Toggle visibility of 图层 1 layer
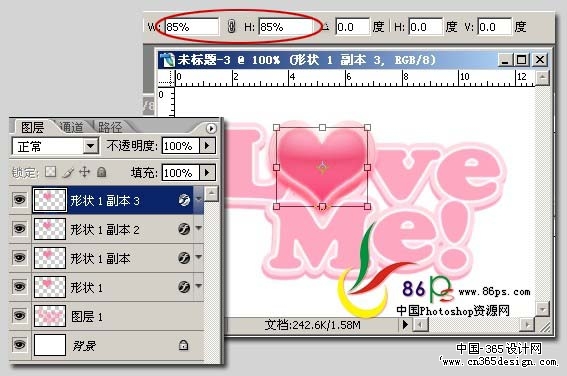The height and width of the screenshot is (376, 567). (20, 315)
